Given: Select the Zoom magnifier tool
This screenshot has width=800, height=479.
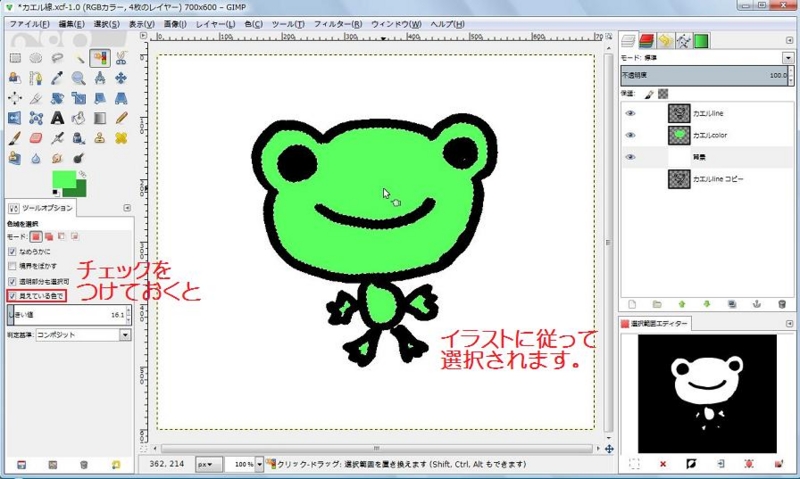Looking at the screenshot, I should pyautogui.click(x=79, y=78).
